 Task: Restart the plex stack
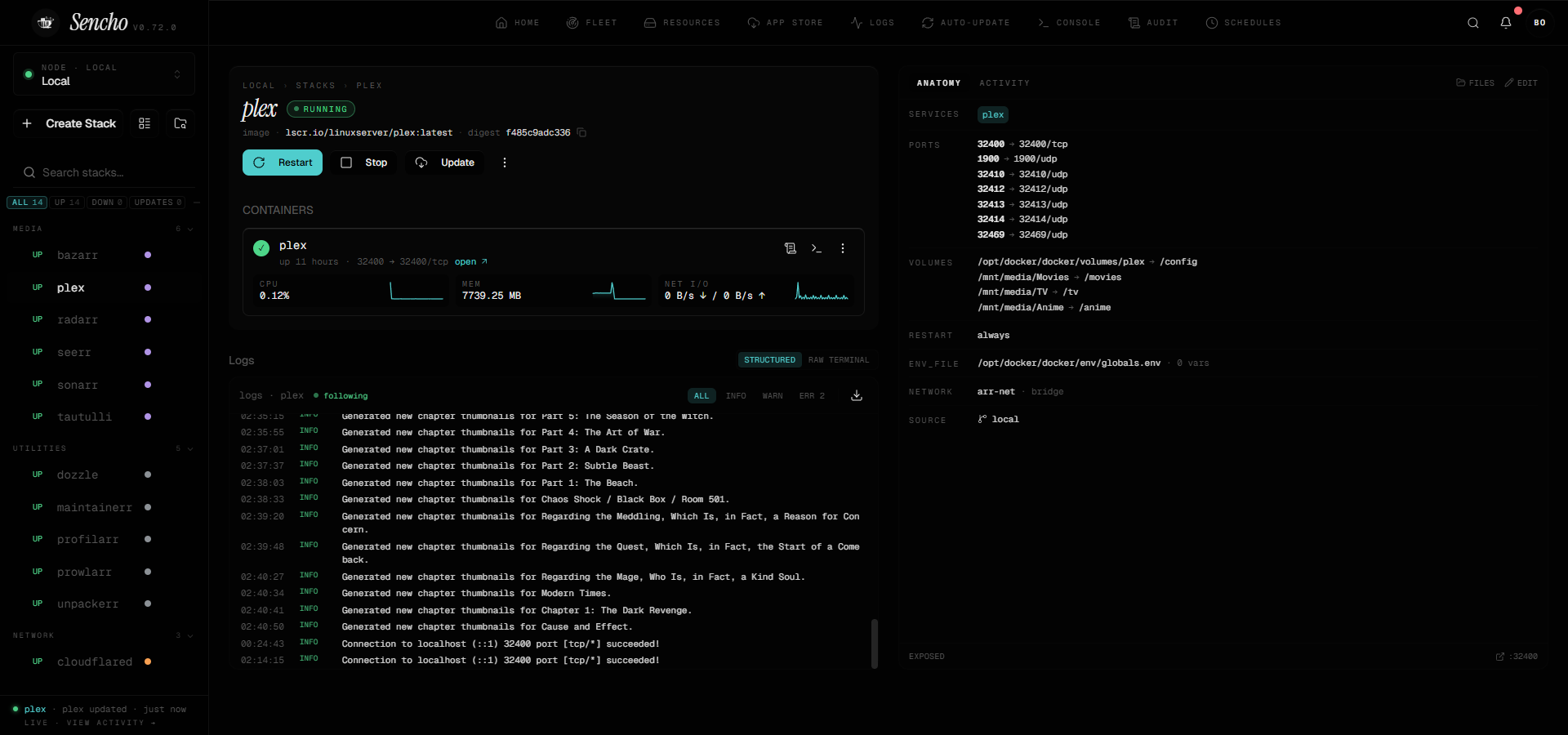click(283, 163)
